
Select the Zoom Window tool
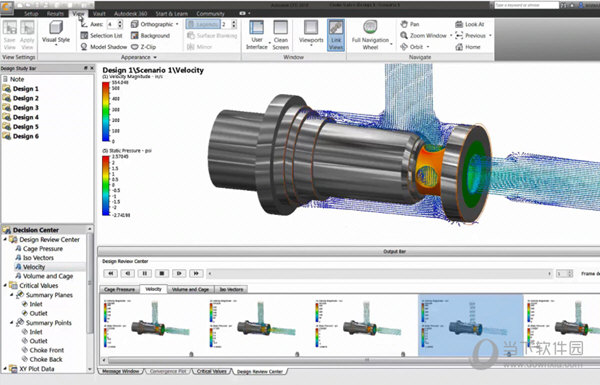(423, 35)
